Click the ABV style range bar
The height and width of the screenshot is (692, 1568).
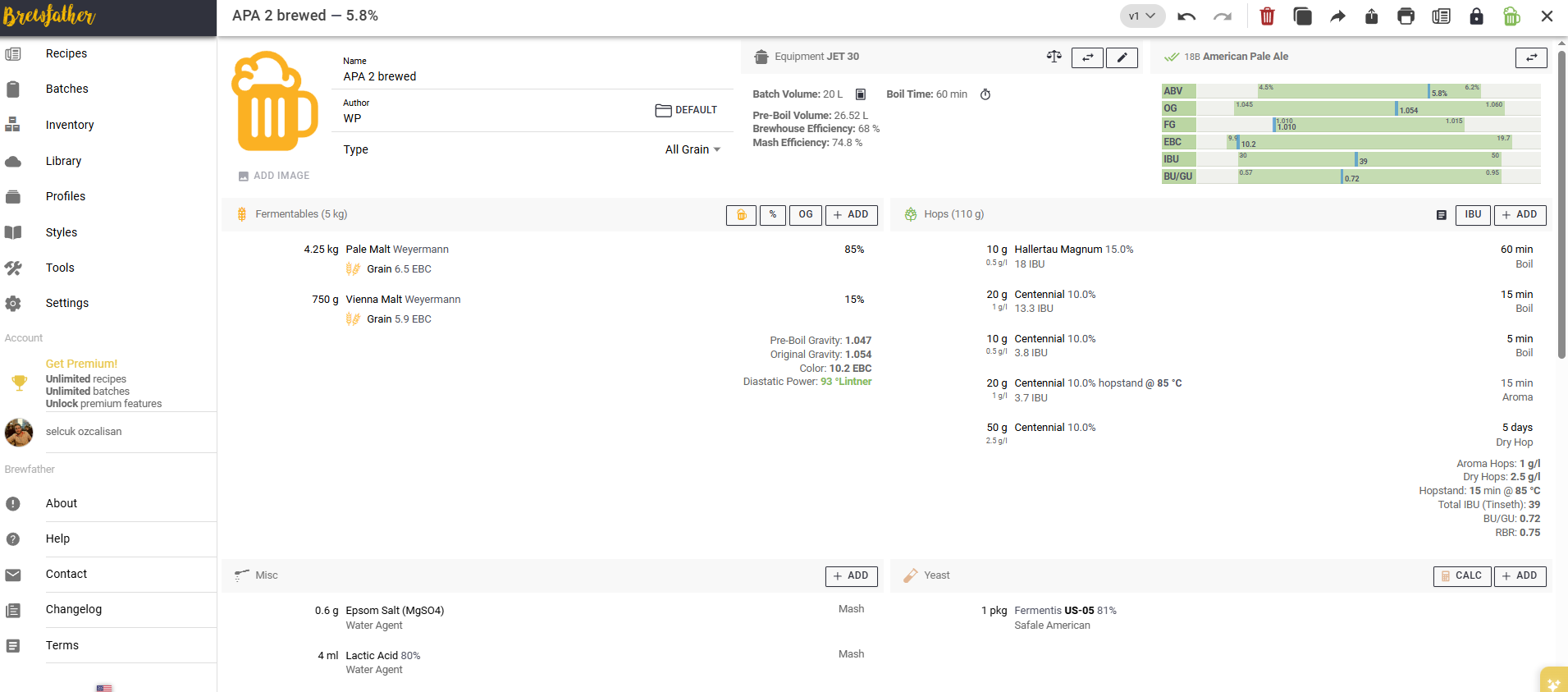click(x=1351, y=91)
